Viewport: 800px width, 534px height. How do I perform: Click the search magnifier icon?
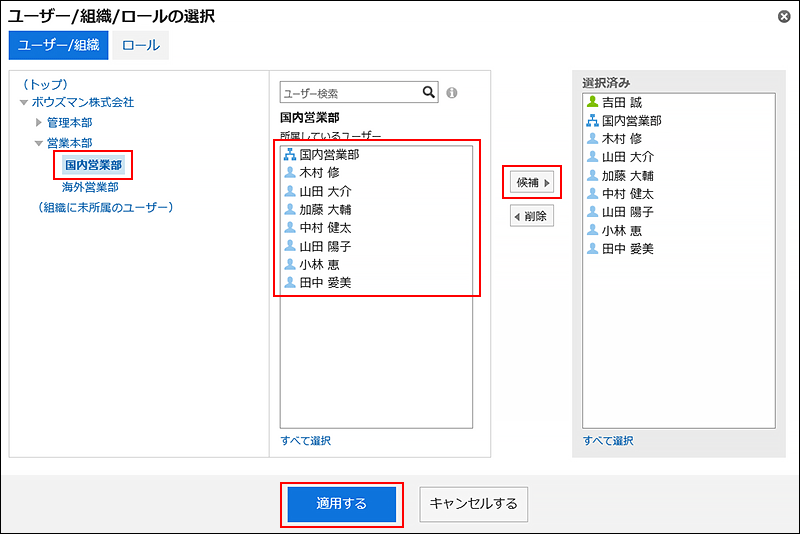[x=429, y=92]
